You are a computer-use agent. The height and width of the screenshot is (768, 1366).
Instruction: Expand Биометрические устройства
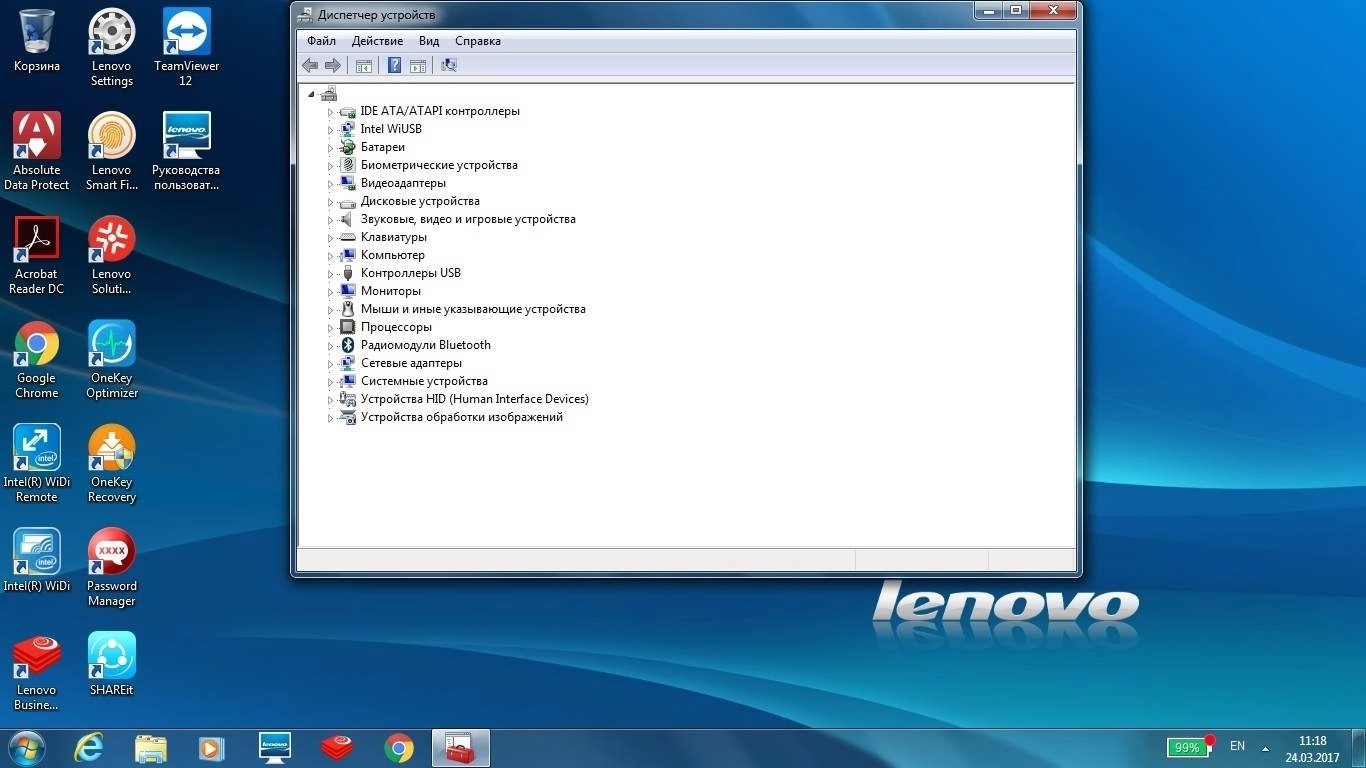click(x=330, y=166)
